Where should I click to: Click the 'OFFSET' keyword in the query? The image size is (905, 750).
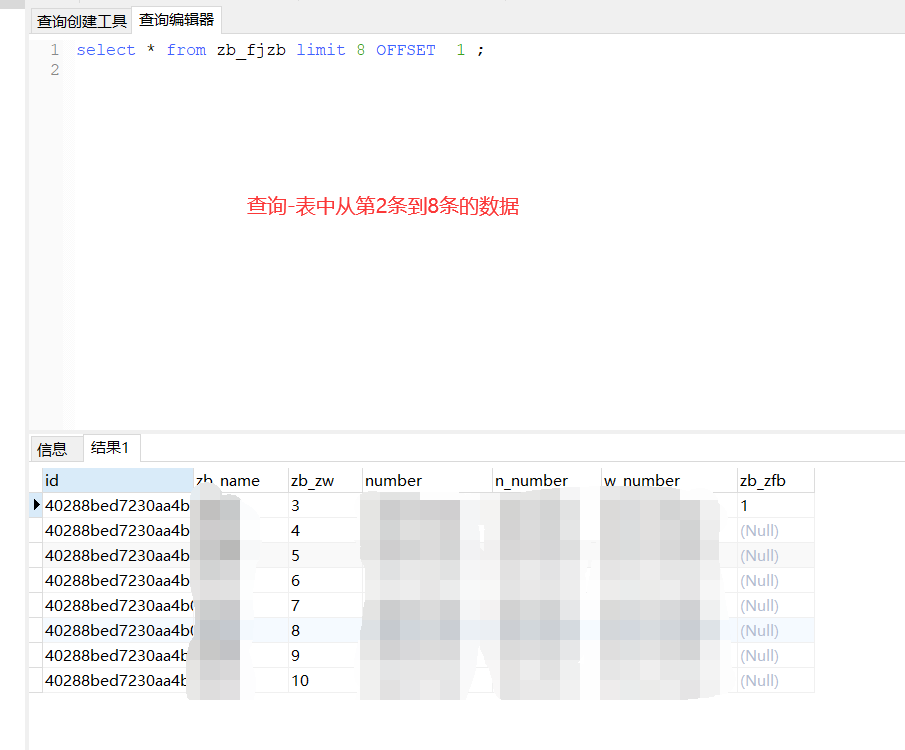[406, 50]
